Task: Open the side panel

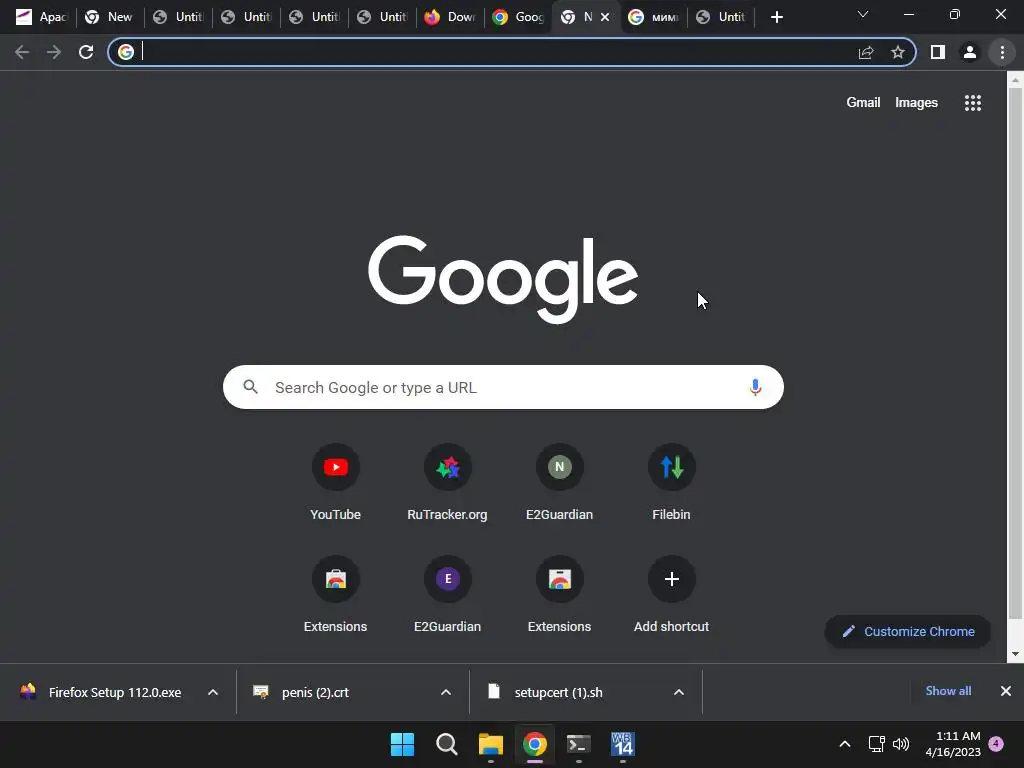Action: pyautogui.click(x=938, y=52)
